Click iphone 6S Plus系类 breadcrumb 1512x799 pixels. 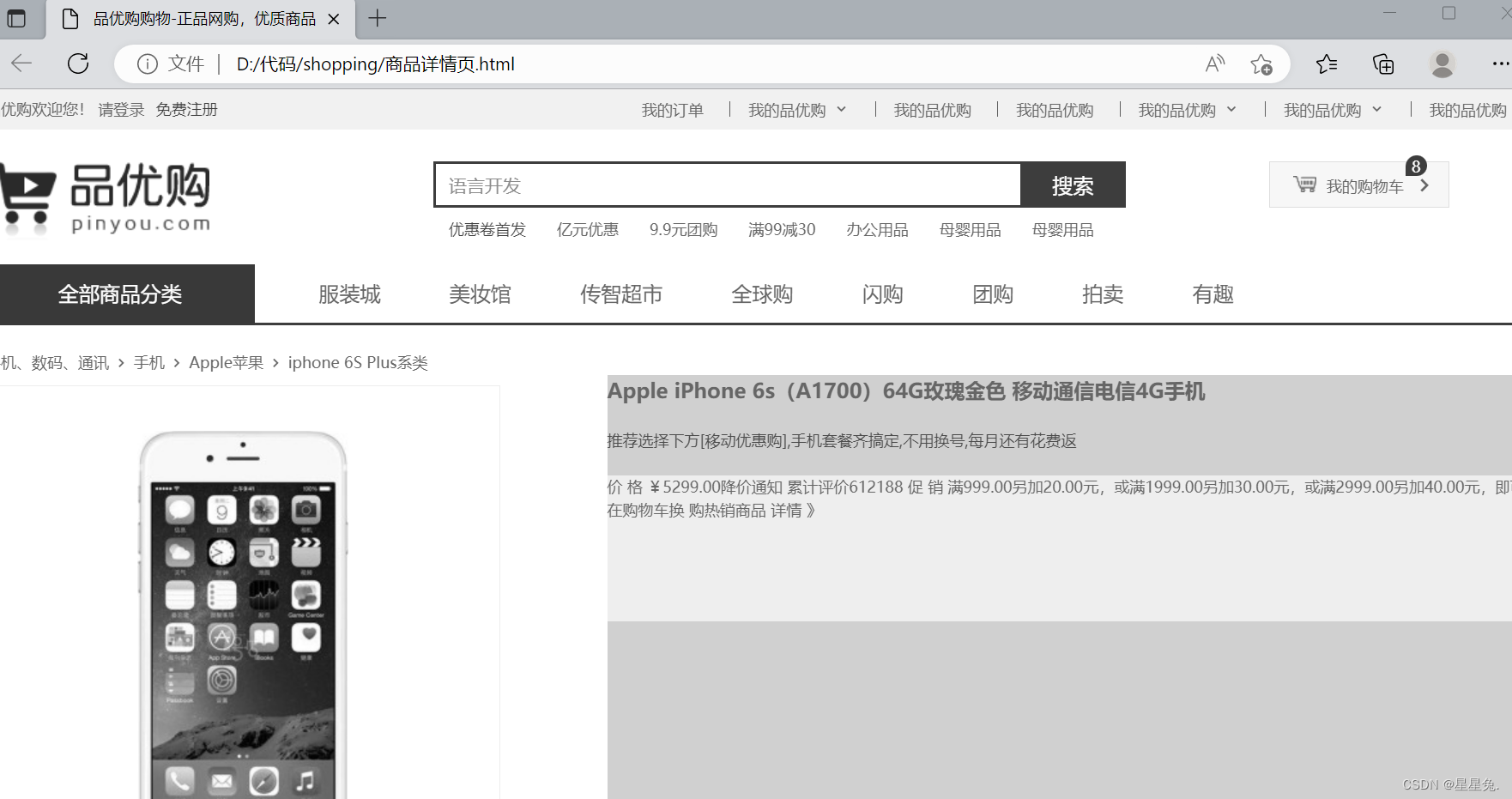[358, 362]
